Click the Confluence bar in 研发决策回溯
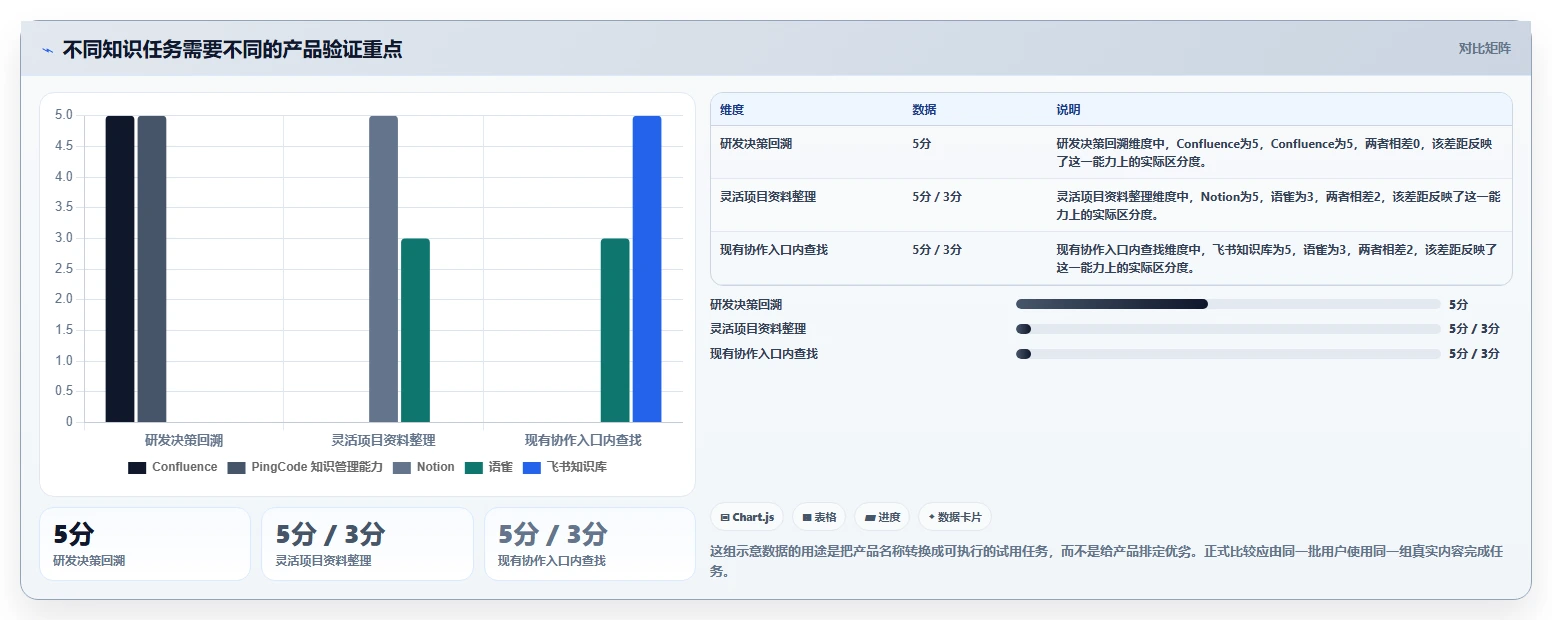 [120, 269]
